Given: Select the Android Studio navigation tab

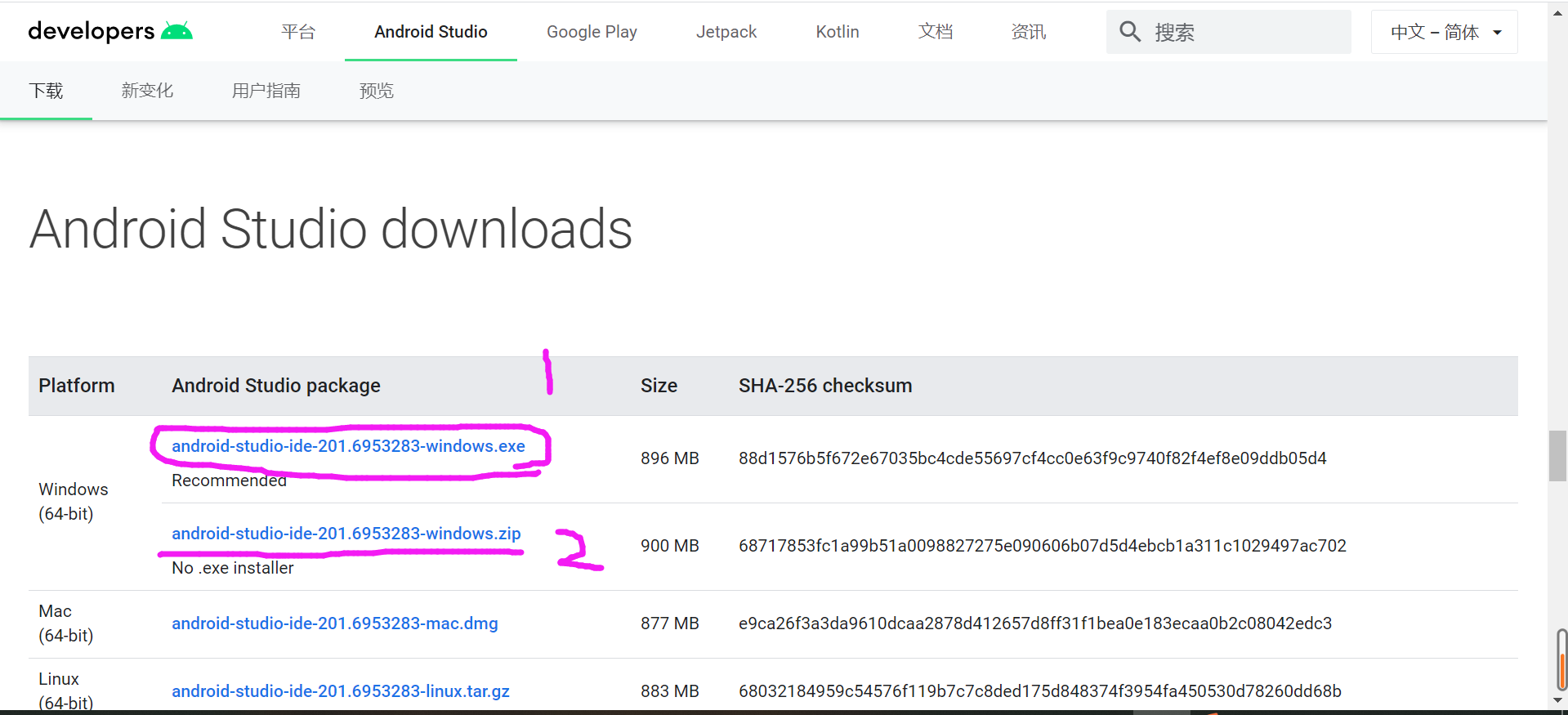Looking at the screenshot, I should click(431, 31).
